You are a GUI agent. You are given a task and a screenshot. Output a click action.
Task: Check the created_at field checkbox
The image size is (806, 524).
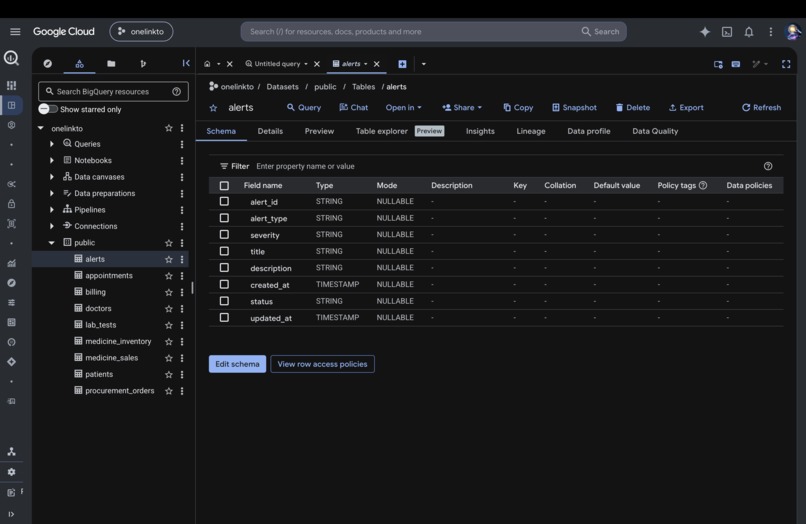click(224, 284)
